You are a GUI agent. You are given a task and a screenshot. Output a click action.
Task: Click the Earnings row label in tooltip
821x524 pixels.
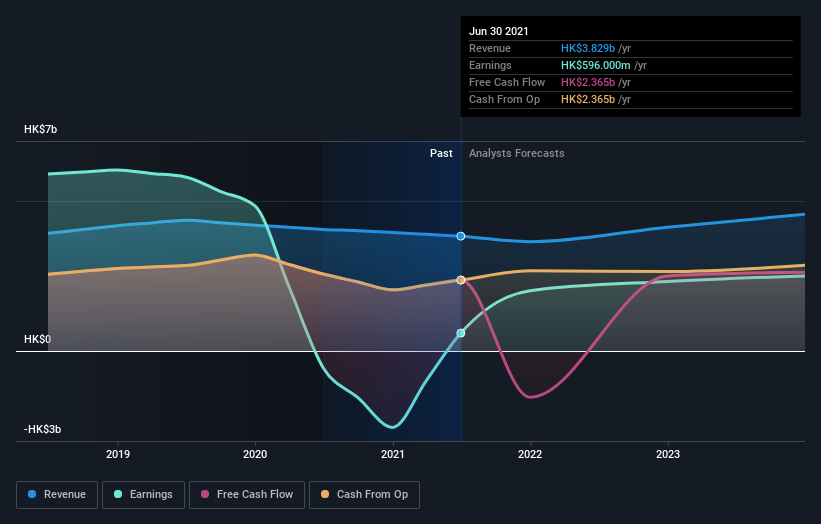click(x=490, y=65)
